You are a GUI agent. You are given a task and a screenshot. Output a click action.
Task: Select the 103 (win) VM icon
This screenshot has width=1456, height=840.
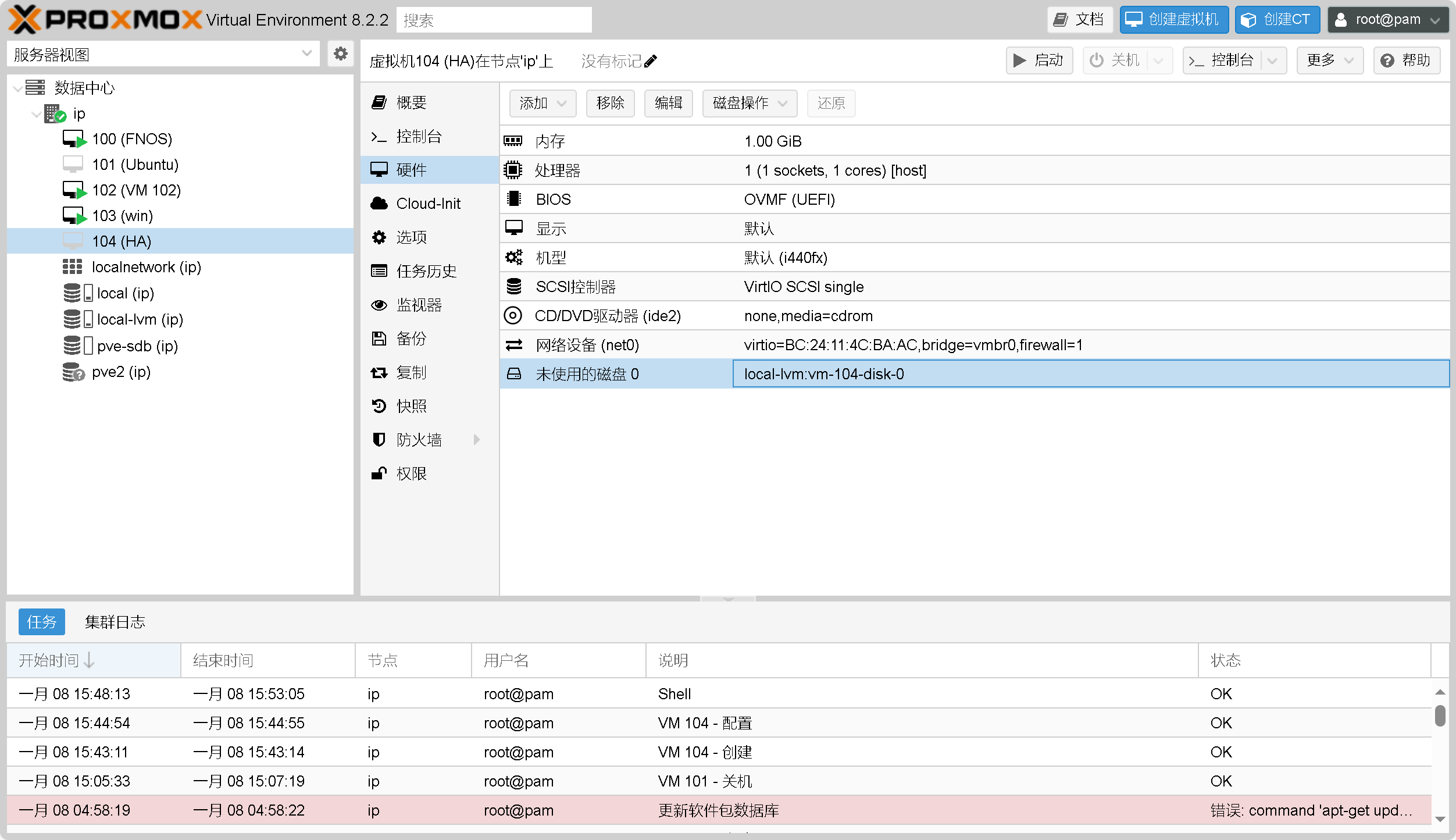click(74, 216)
